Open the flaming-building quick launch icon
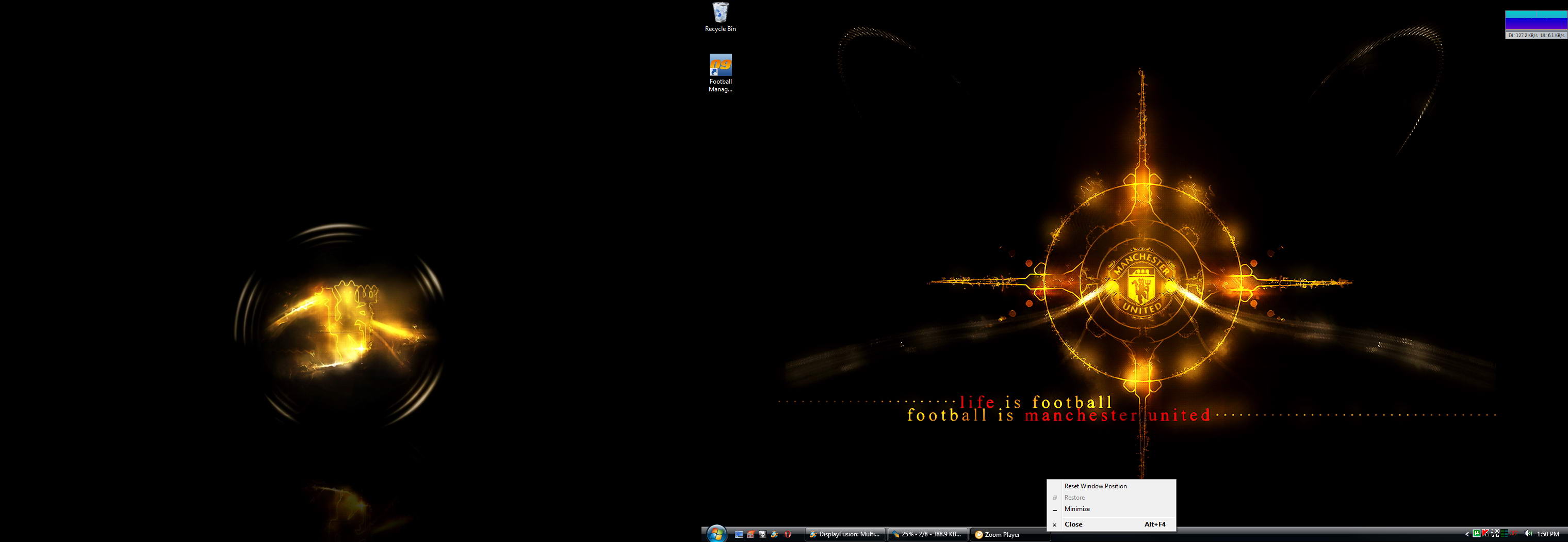 750,534
